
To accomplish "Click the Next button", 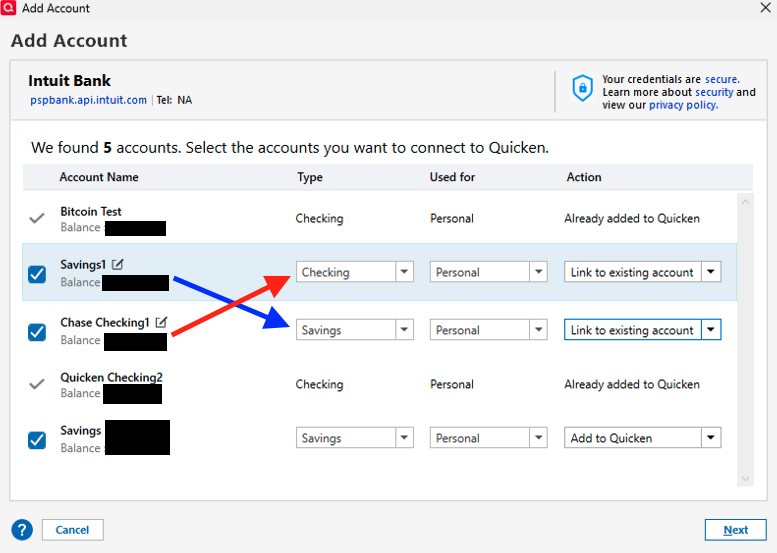I will coord(735,530).
